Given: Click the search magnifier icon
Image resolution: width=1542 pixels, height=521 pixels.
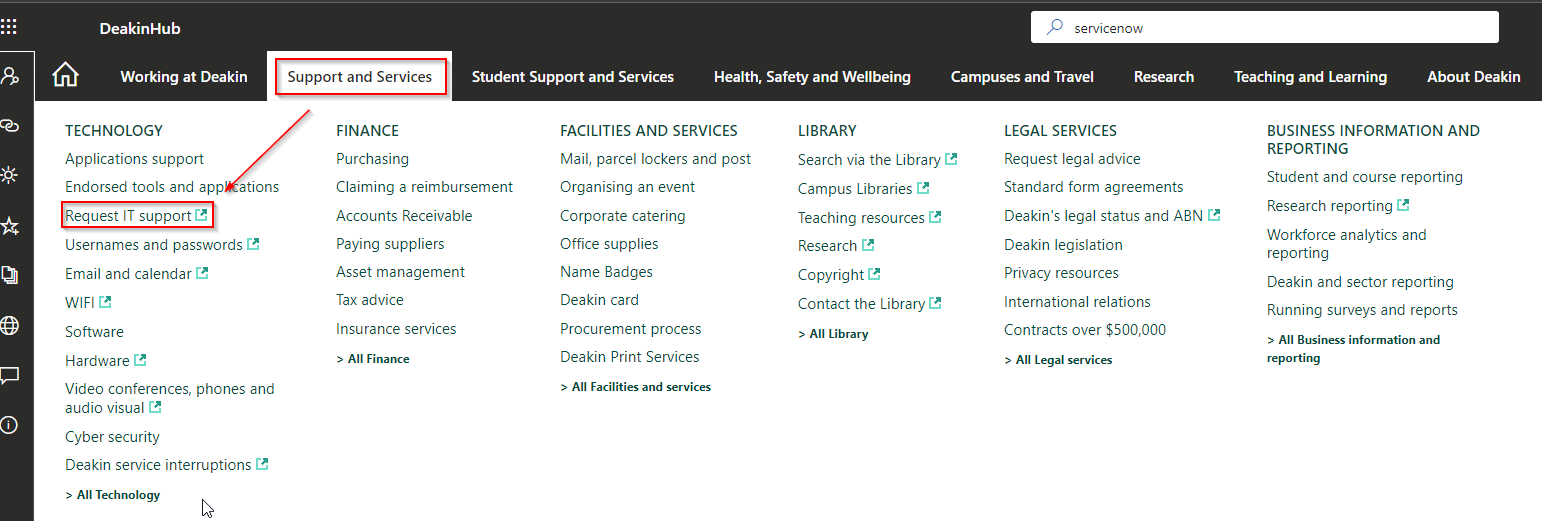Looking at the screenshot, I should pos(1054,28).
